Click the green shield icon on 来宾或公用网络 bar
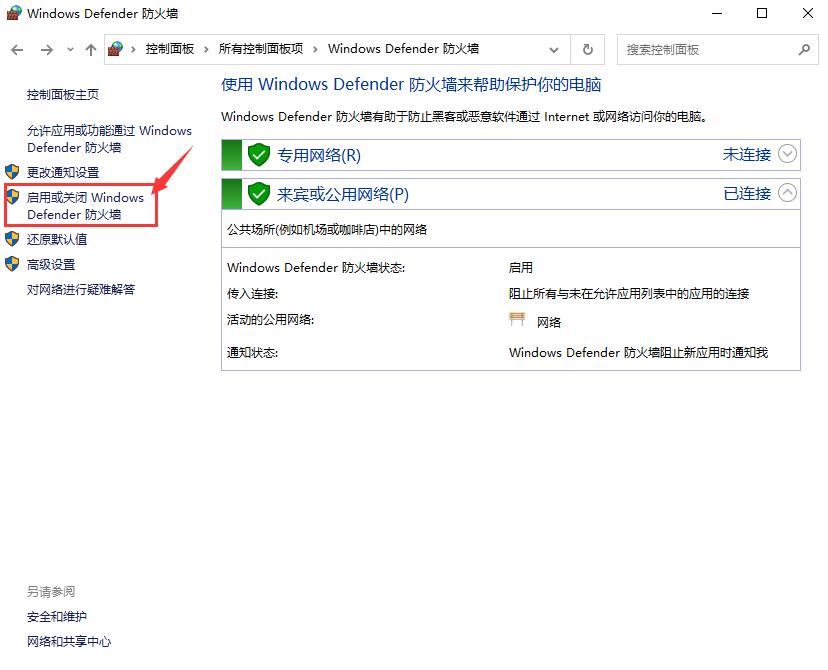Screen dimensions: 828x670 click(x=258, y=194)
